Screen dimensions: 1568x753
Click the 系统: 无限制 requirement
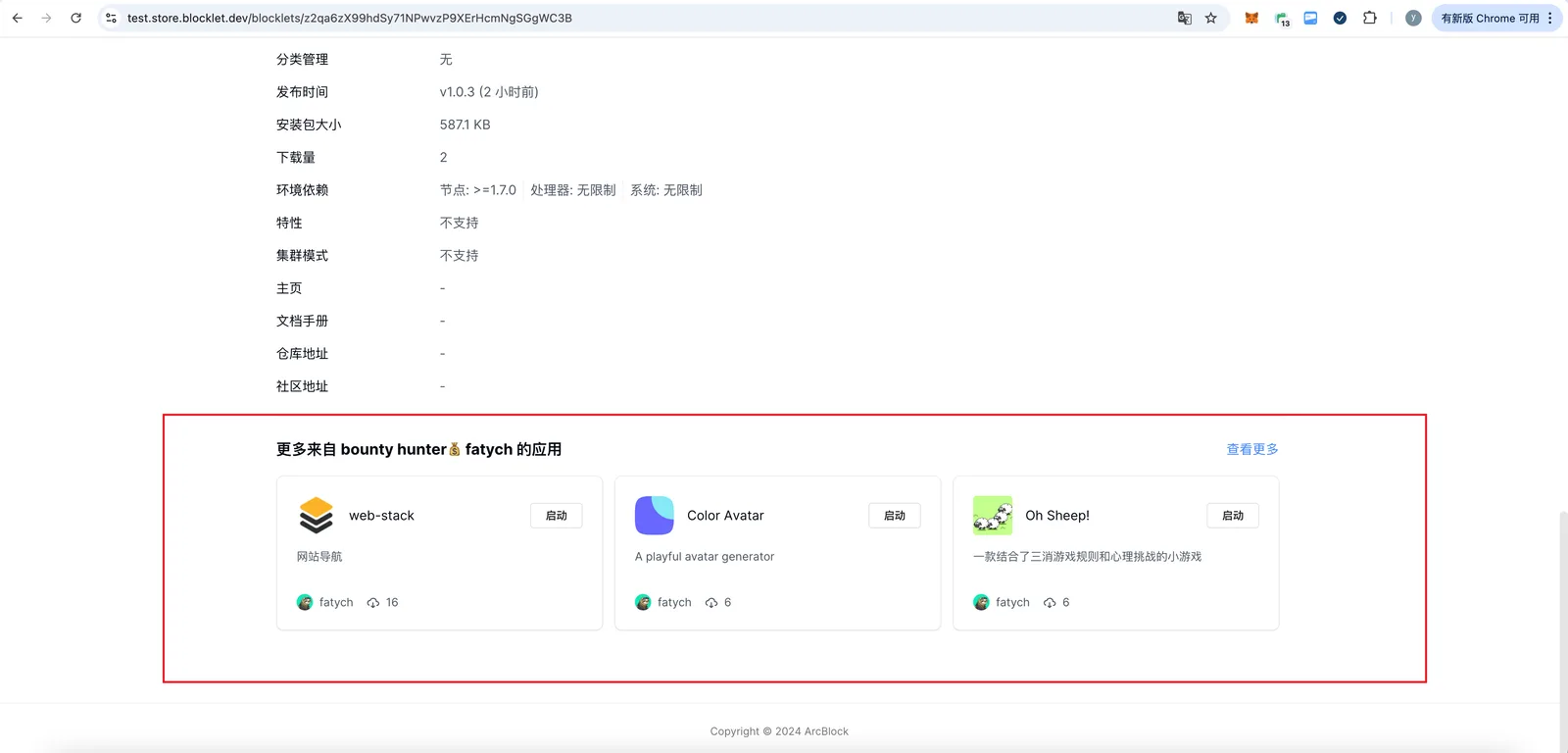coord(666,190)
